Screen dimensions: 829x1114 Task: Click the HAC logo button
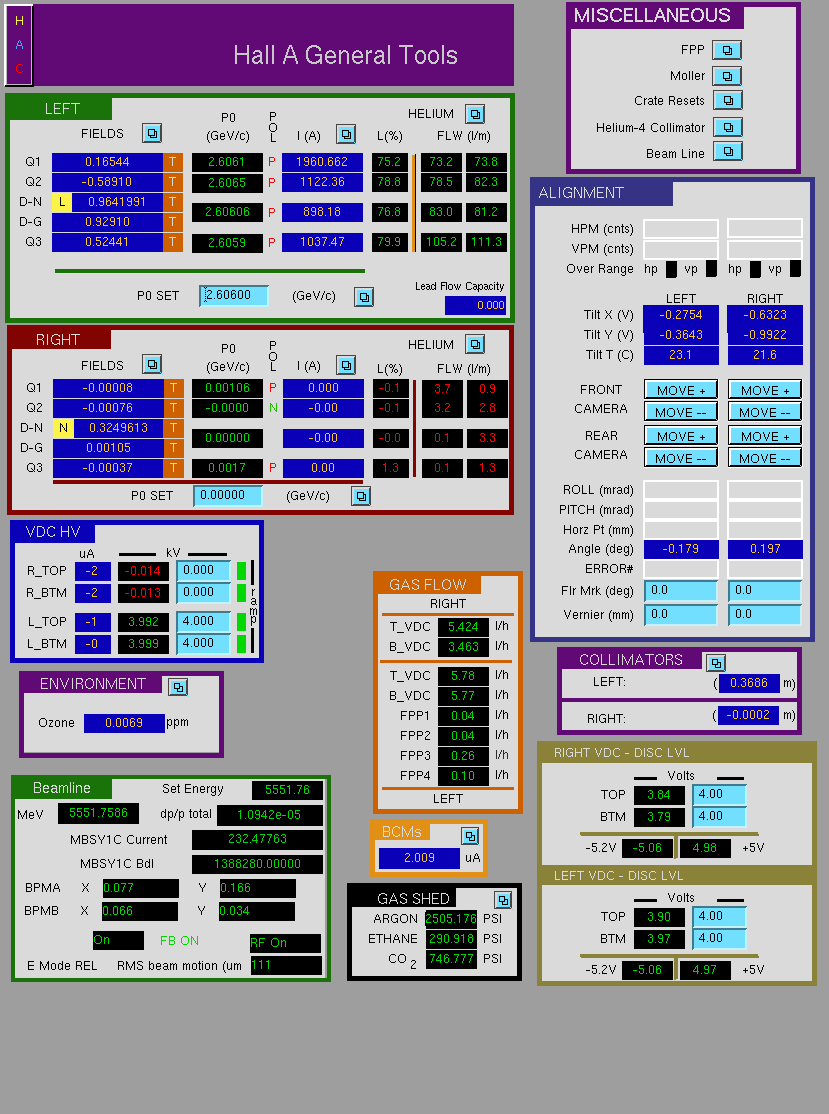tap(18, 45)
